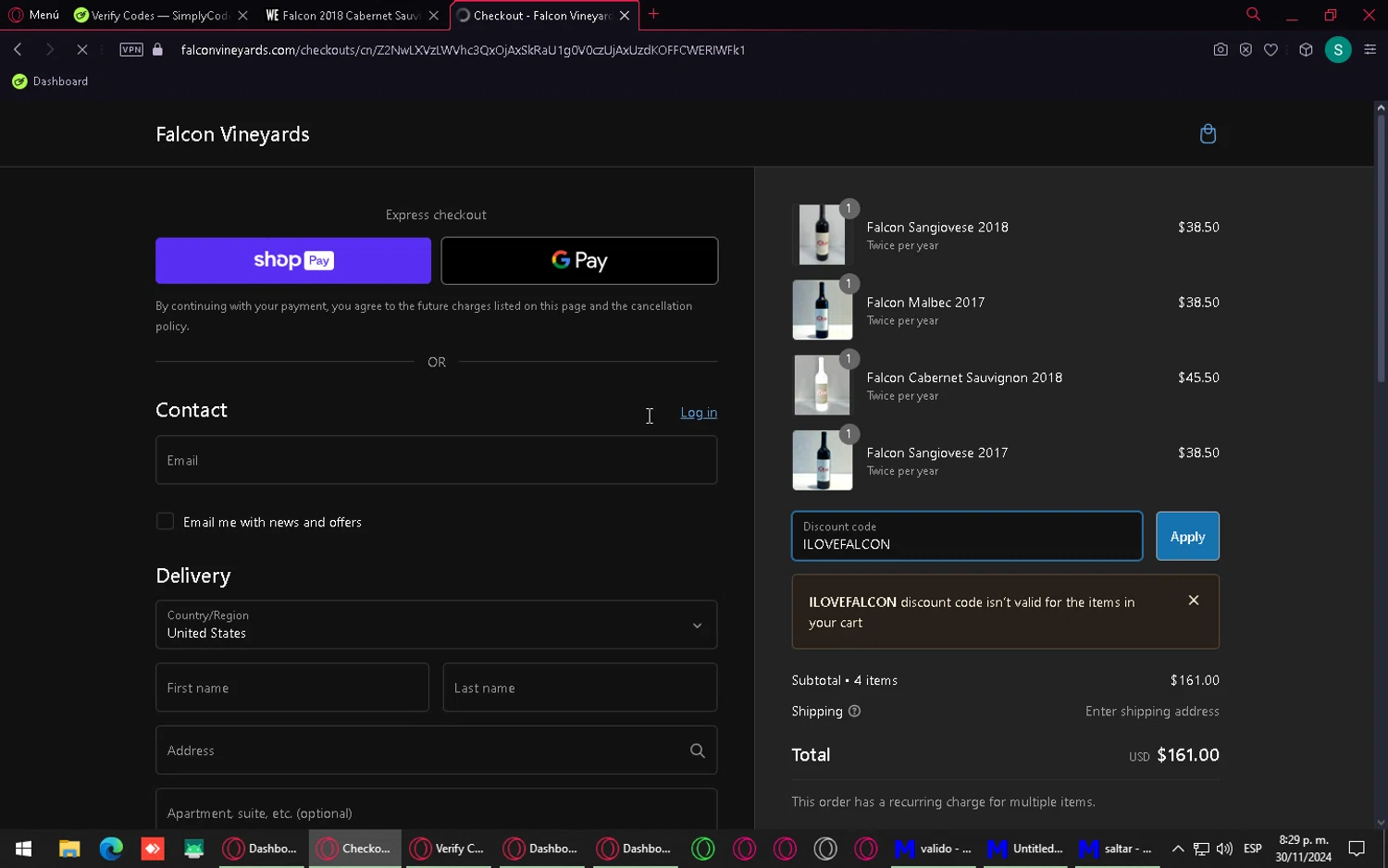
Task: Go back to the previous page
Action: [18, 50]
